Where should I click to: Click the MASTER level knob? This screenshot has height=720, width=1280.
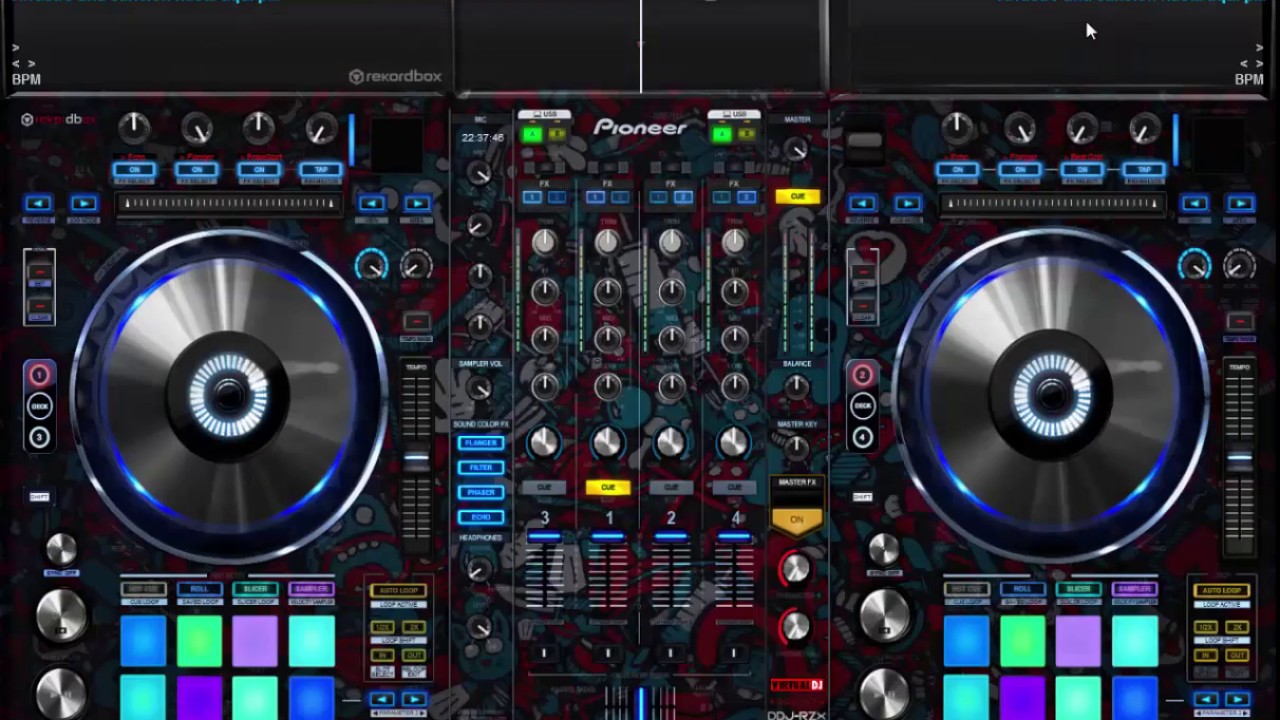(x=796, y=149)
